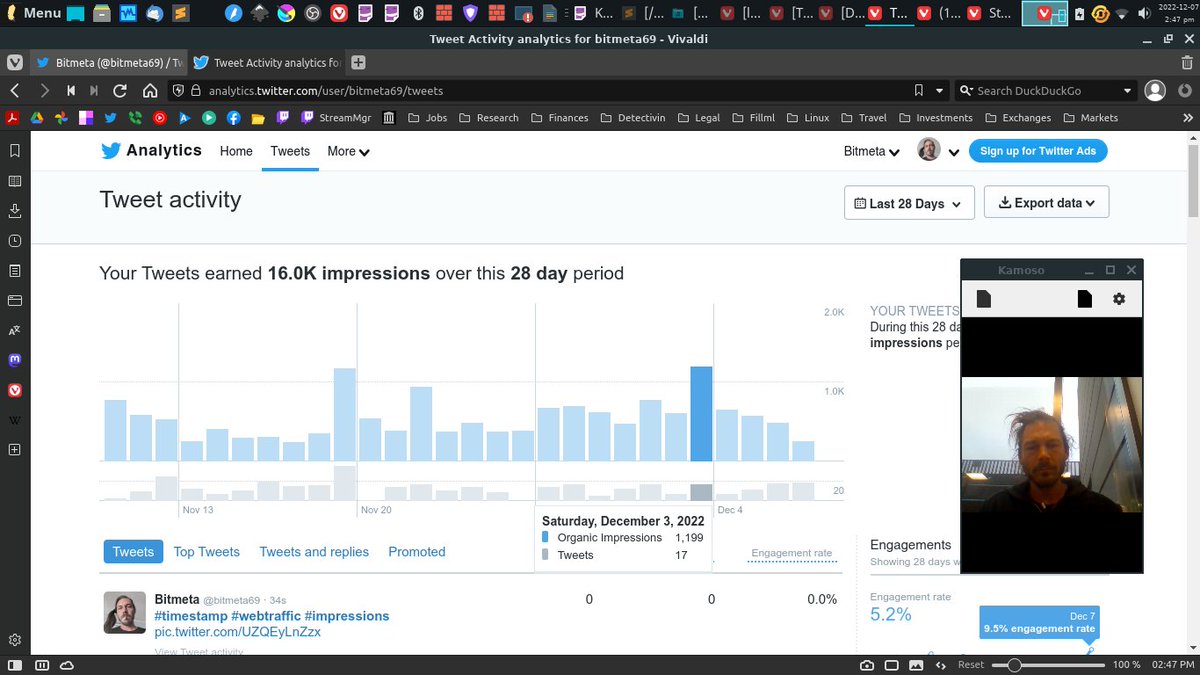Image resolution: width=1200 pixels, height=675 pixels.
Task: Open the Bookmarks panel in Vivaldi sidebar
Action: coord(15,151)
